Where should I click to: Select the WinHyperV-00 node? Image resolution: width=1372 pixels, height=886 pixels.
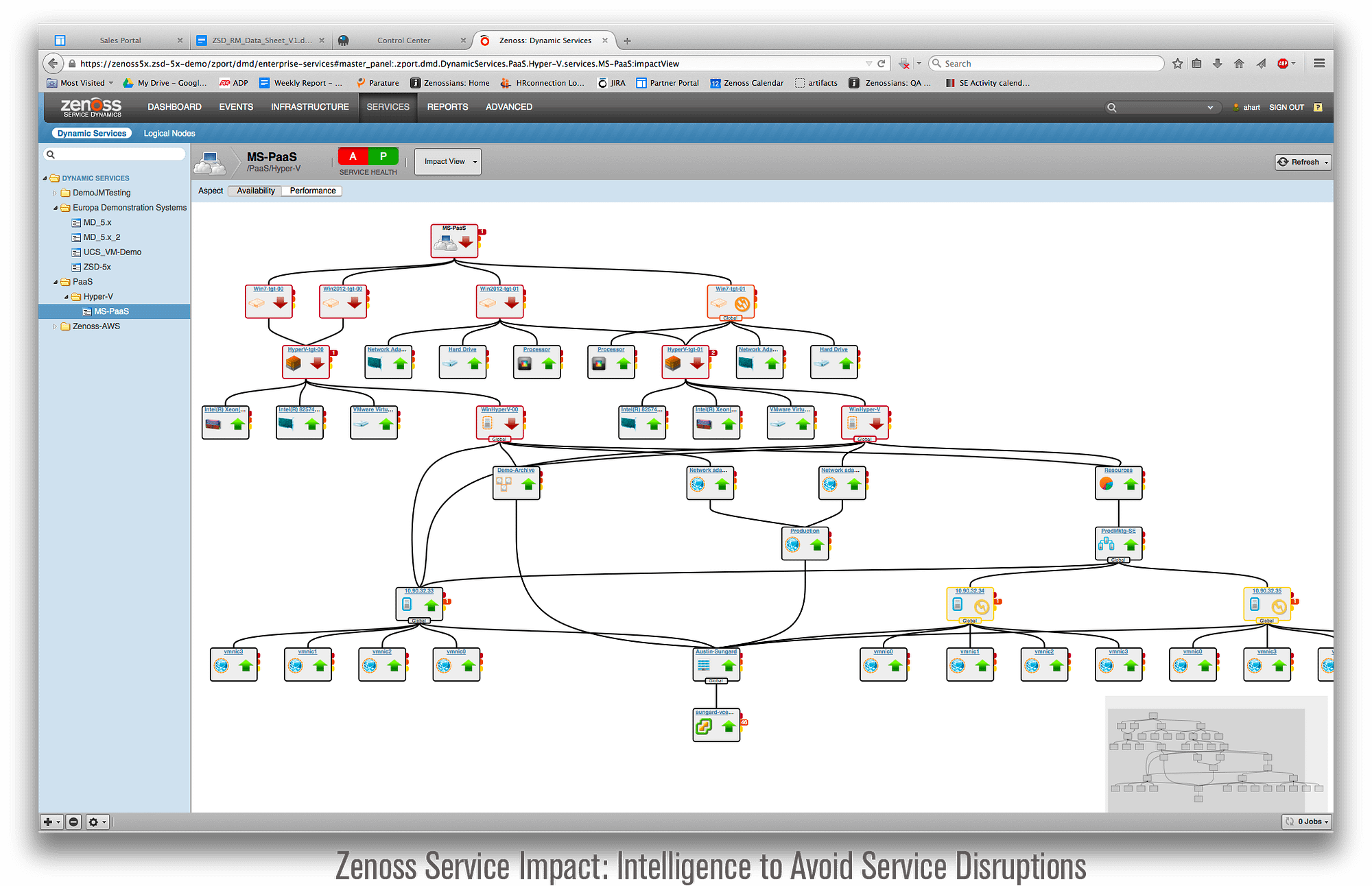(500, 422)
